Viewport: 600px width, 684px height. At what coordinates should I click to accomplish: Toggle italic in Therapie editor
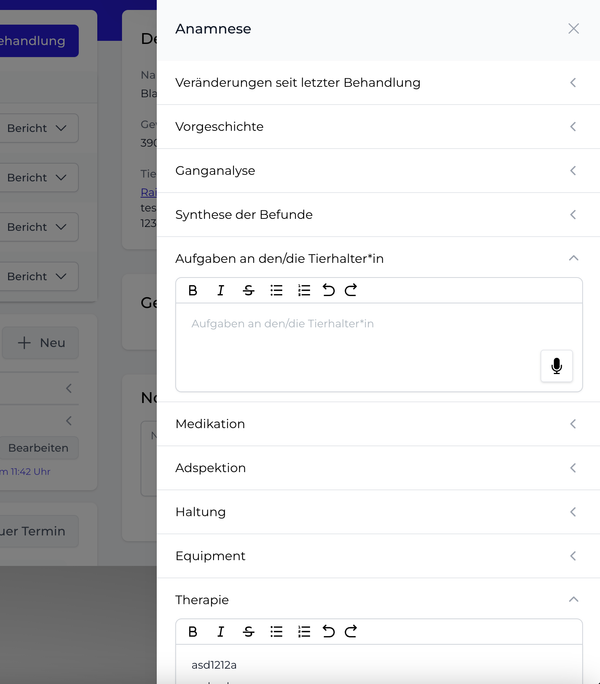point(221,631)
